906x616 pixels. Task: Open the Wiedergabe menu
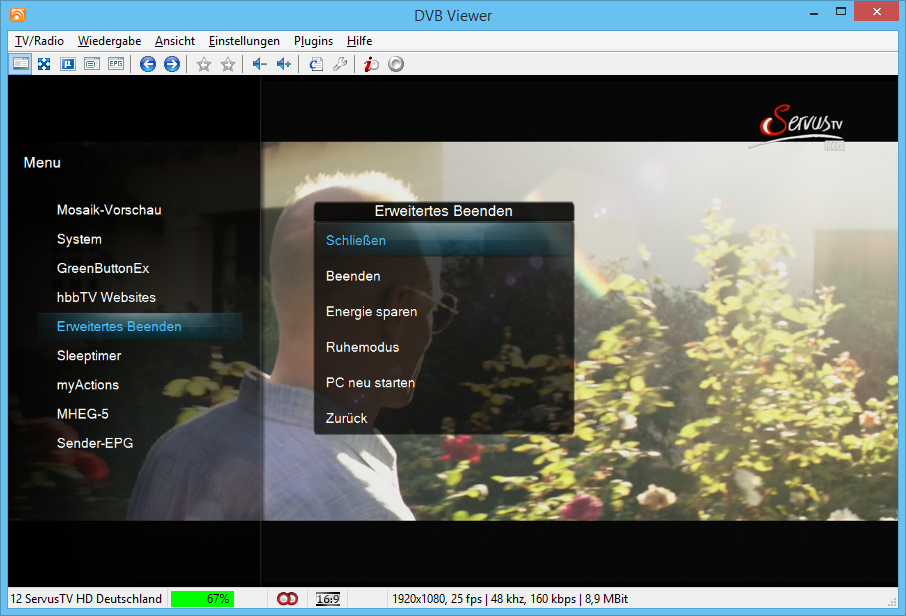click(x=109, y=41)
